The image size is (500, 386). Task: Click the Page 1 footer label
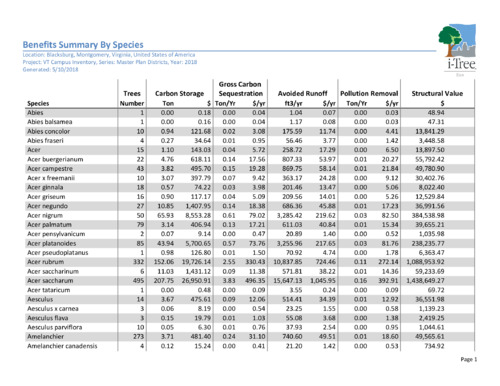pyautogui.click(x=469, y=359)
